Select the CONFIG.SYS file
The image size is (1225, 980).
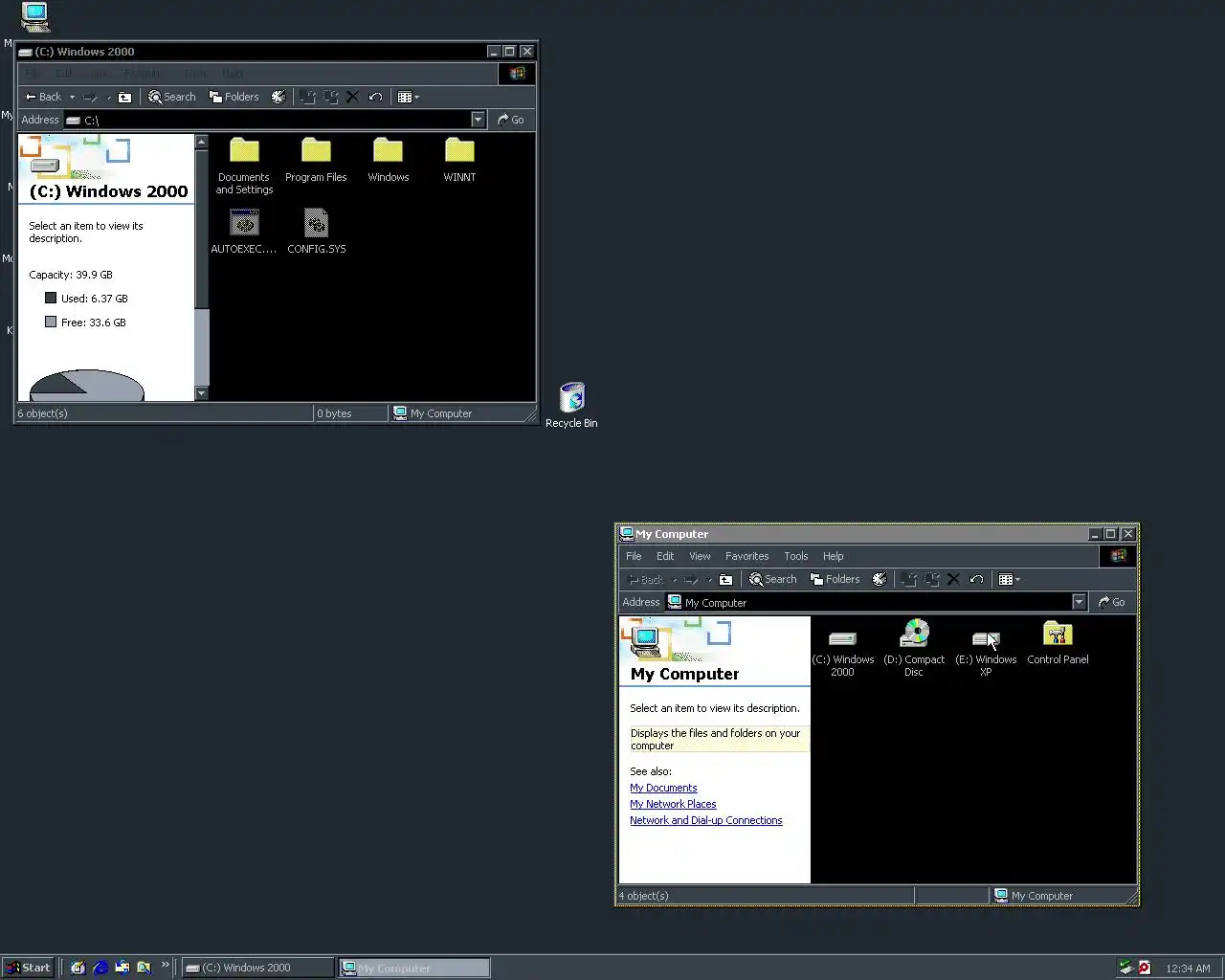[x=316, y=232]
